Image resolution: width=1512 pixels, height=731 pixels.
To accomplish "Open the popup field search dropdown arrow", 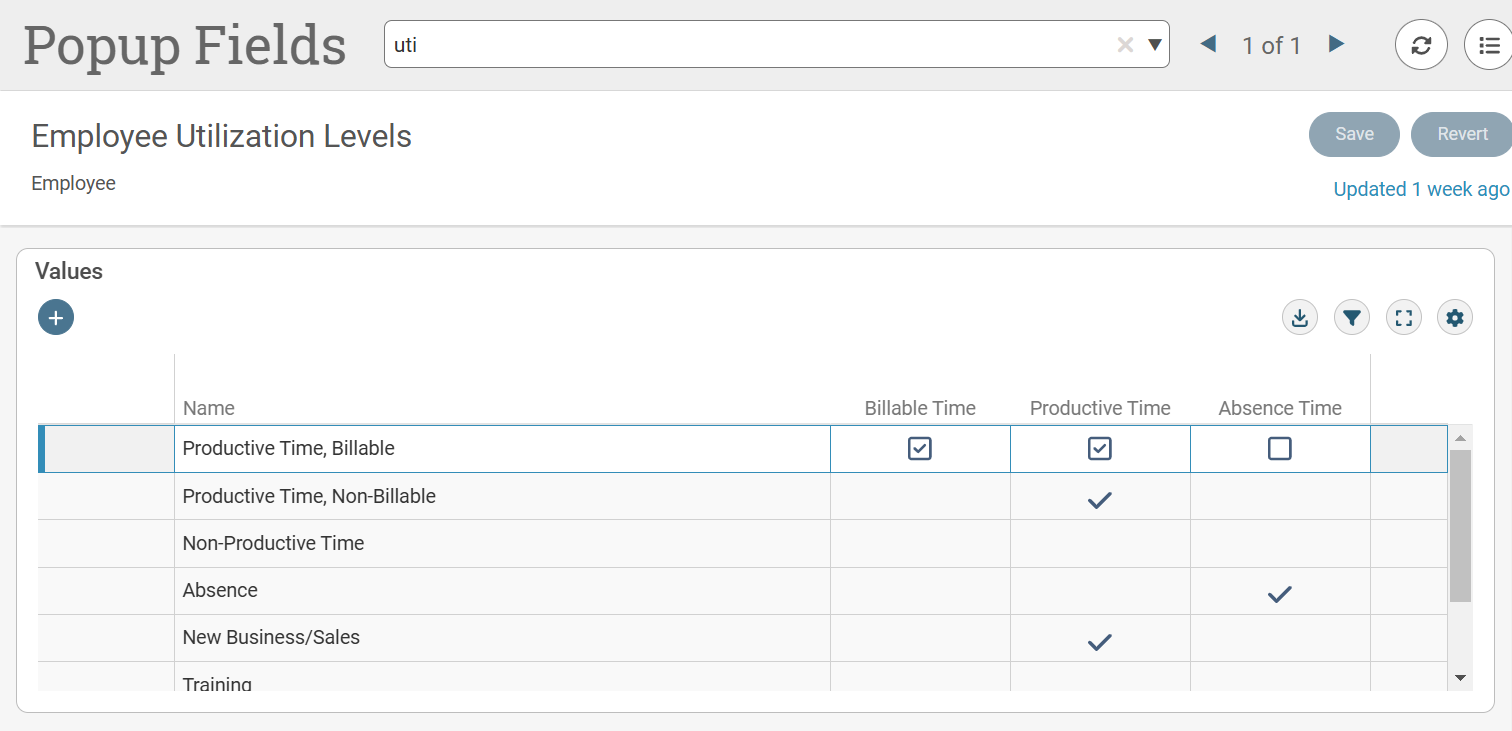I will click(1154, 45).
